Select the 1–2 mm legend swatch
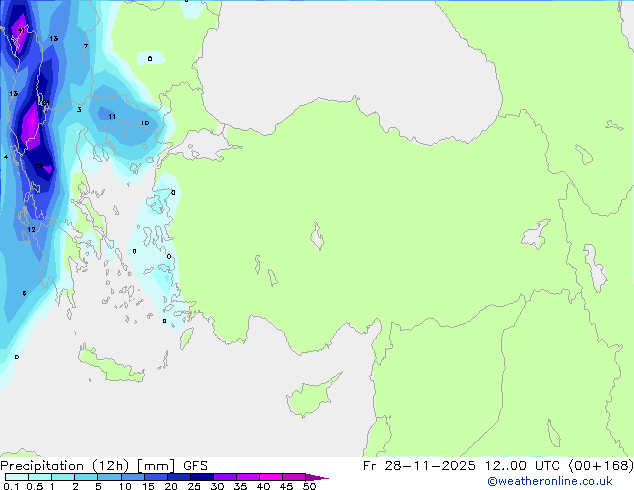Viewport: 634px width, 490px height. pyautogui.click(x=63, y=477)
